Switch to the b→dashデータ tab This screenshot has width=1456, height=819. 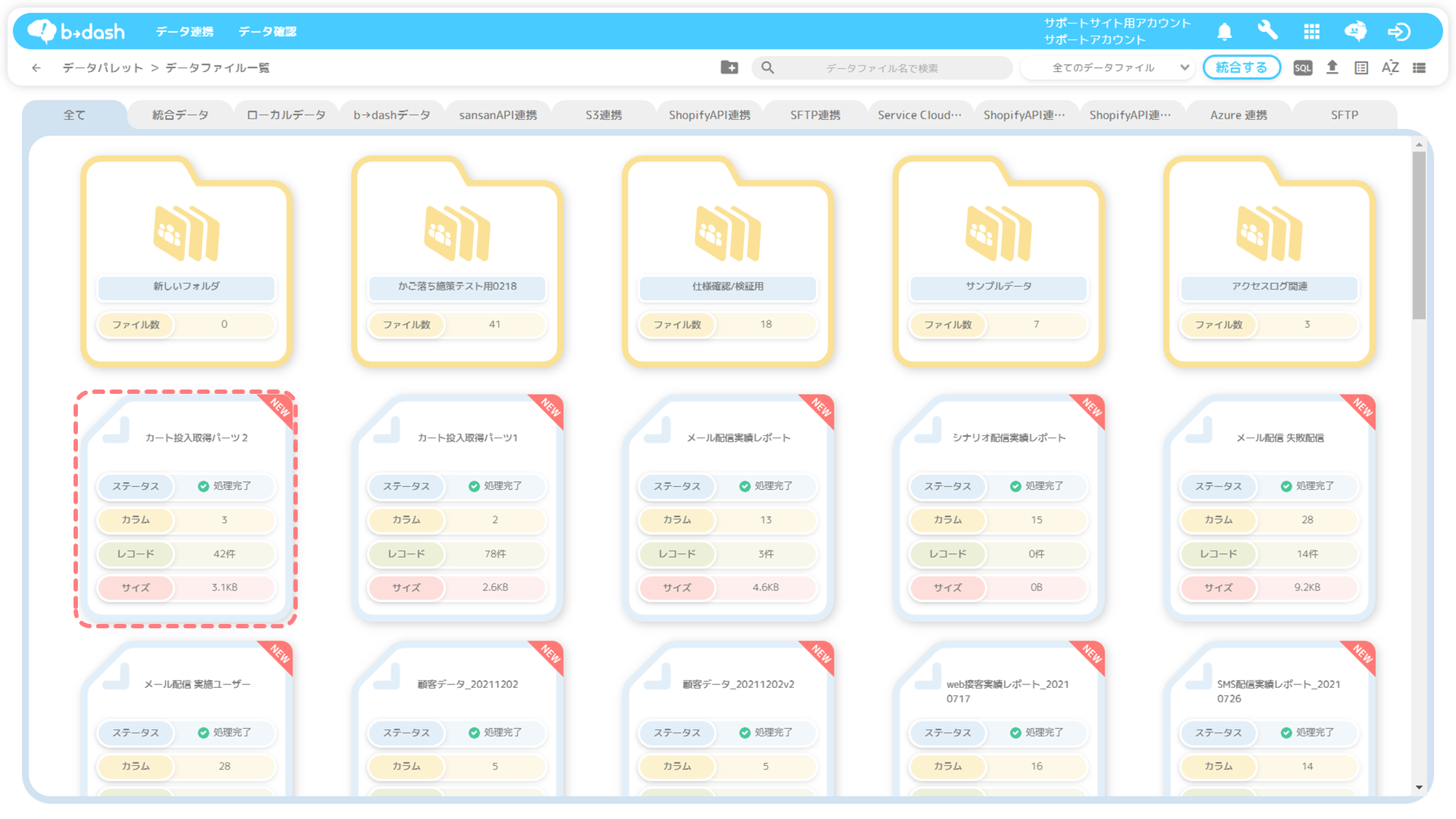pyautogui.click(x=392, y=115)
